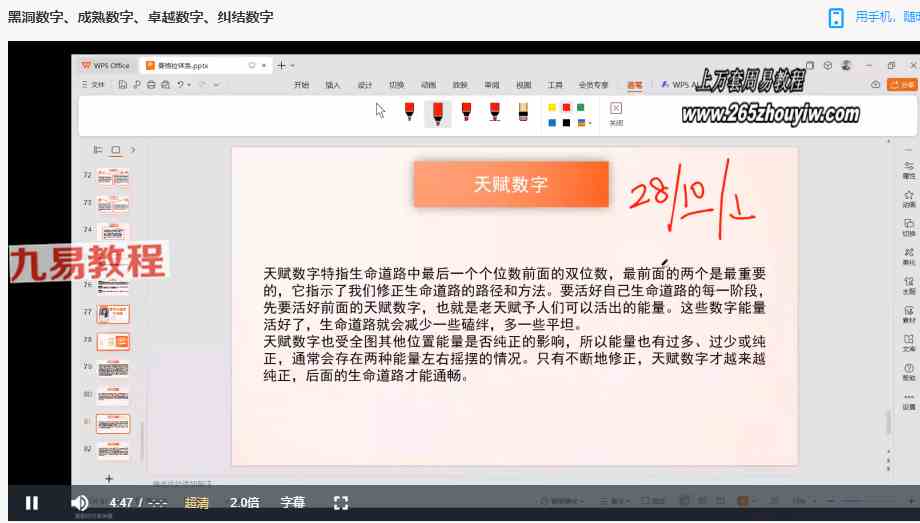
Task: Select the yellow ink color swatch
Action: (x=552, y=108)
